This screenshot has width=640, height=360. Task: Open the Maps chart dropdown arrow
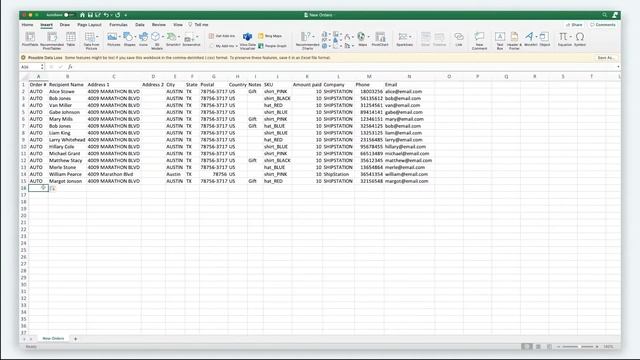click(x=369, y=37)
